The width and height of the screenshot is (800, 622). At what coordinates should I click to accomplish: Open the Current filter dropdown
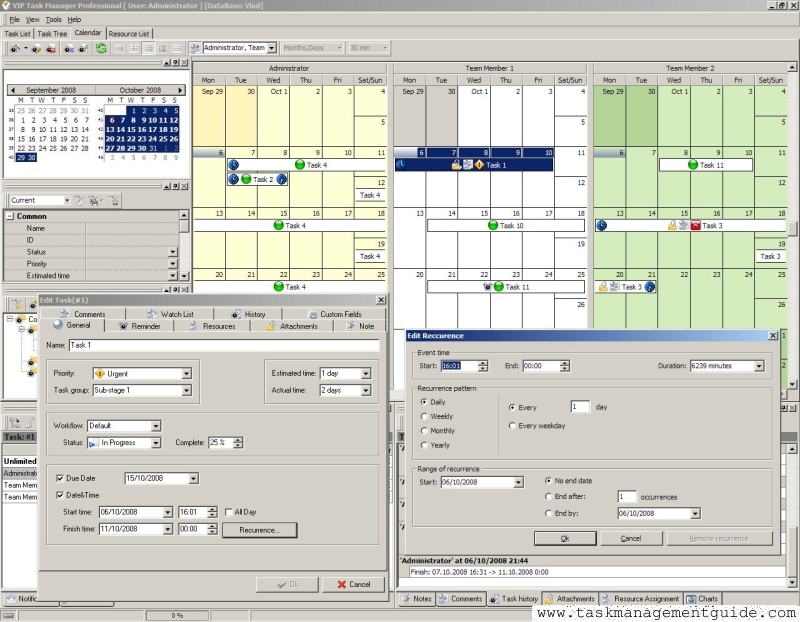(67, 201)
